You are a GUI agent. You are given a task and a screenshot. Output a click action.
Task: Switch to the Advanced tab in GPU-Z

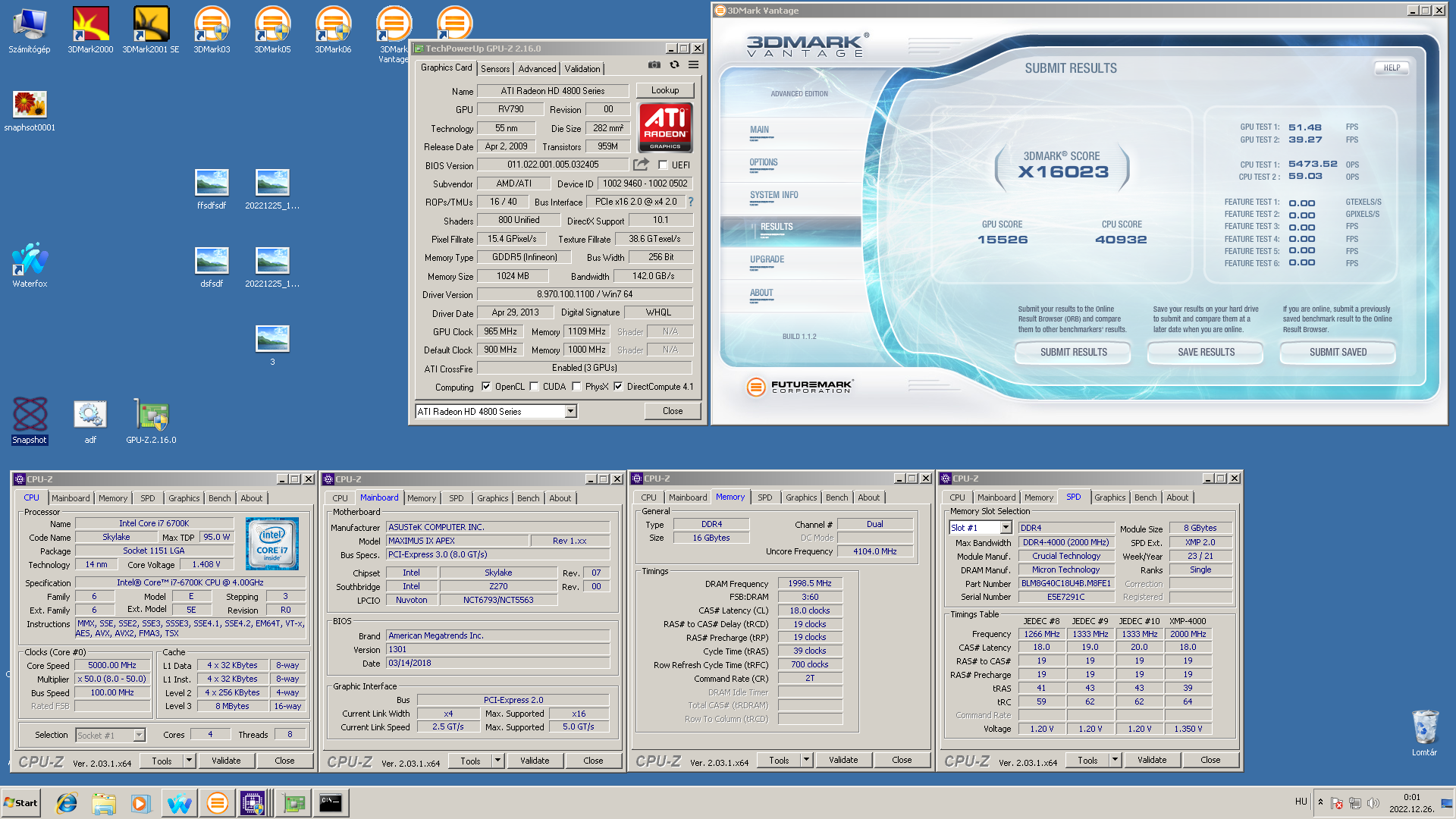tap(537, 68)
